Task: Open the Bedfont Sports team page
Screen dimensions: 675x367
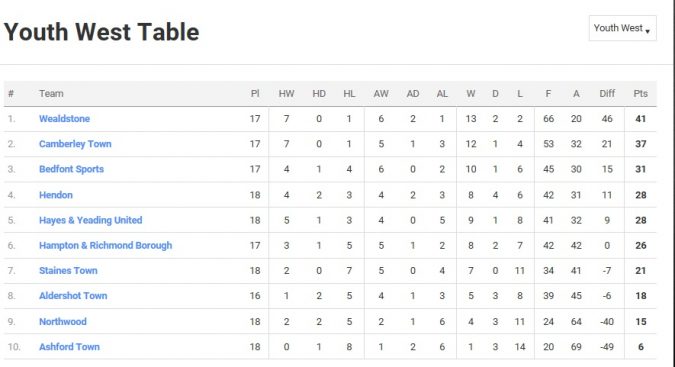Action: [71, 169]
